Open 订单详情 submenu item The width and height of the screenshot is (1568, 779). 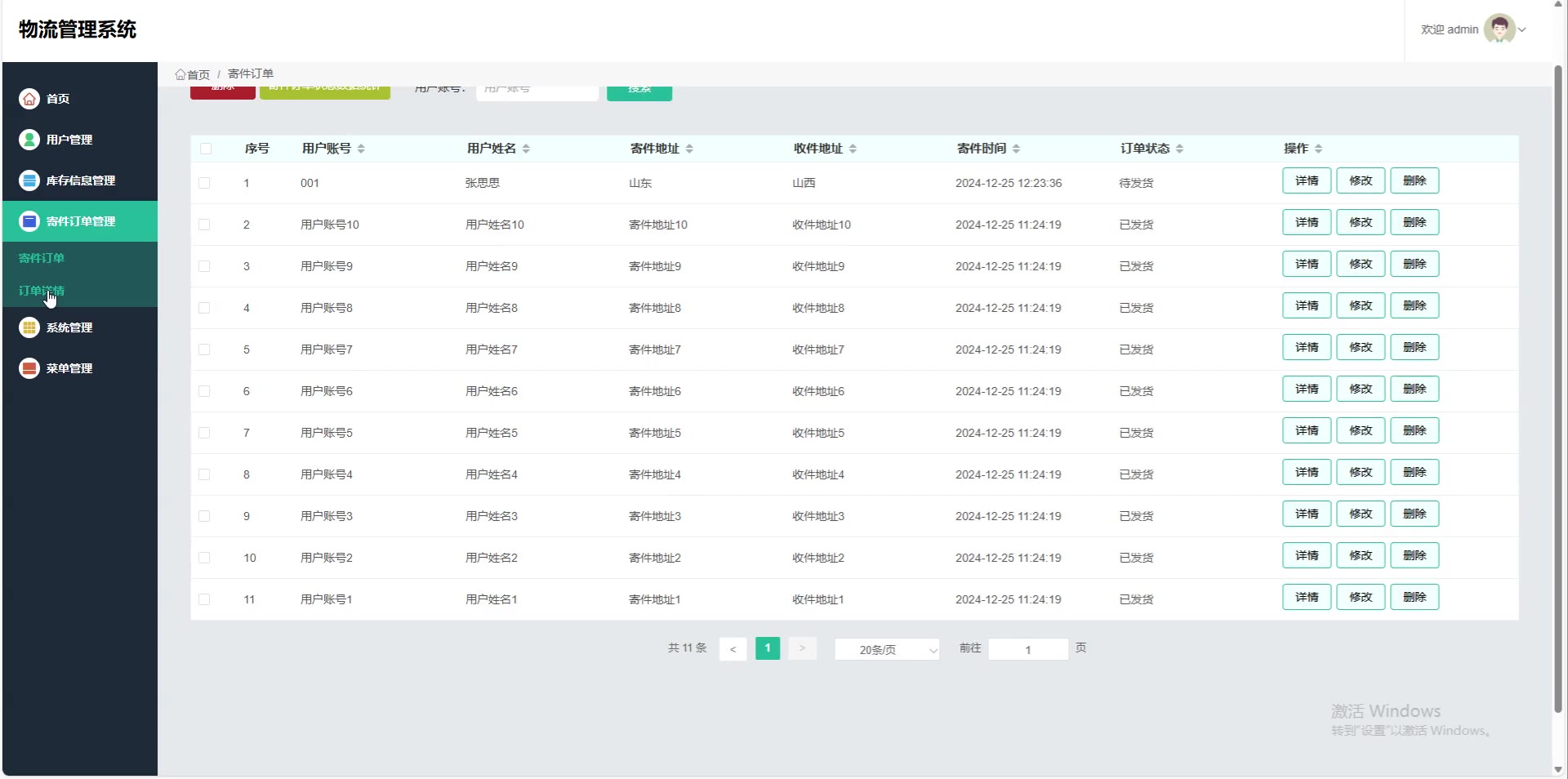click(x=42, y=291)
